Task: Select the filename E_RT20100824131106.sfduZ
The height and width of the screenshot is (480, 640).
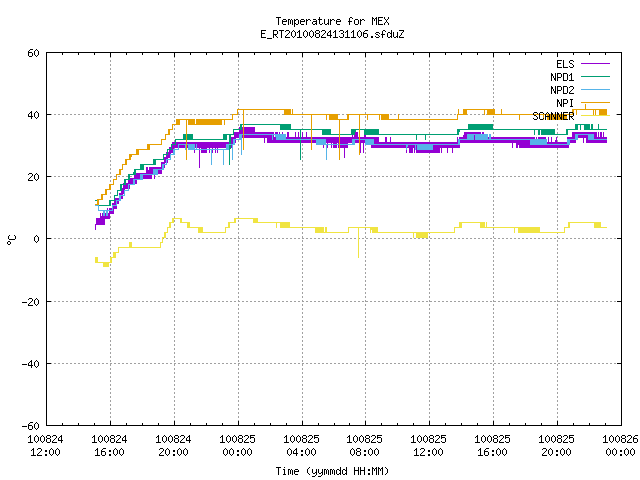Action: 332,34
